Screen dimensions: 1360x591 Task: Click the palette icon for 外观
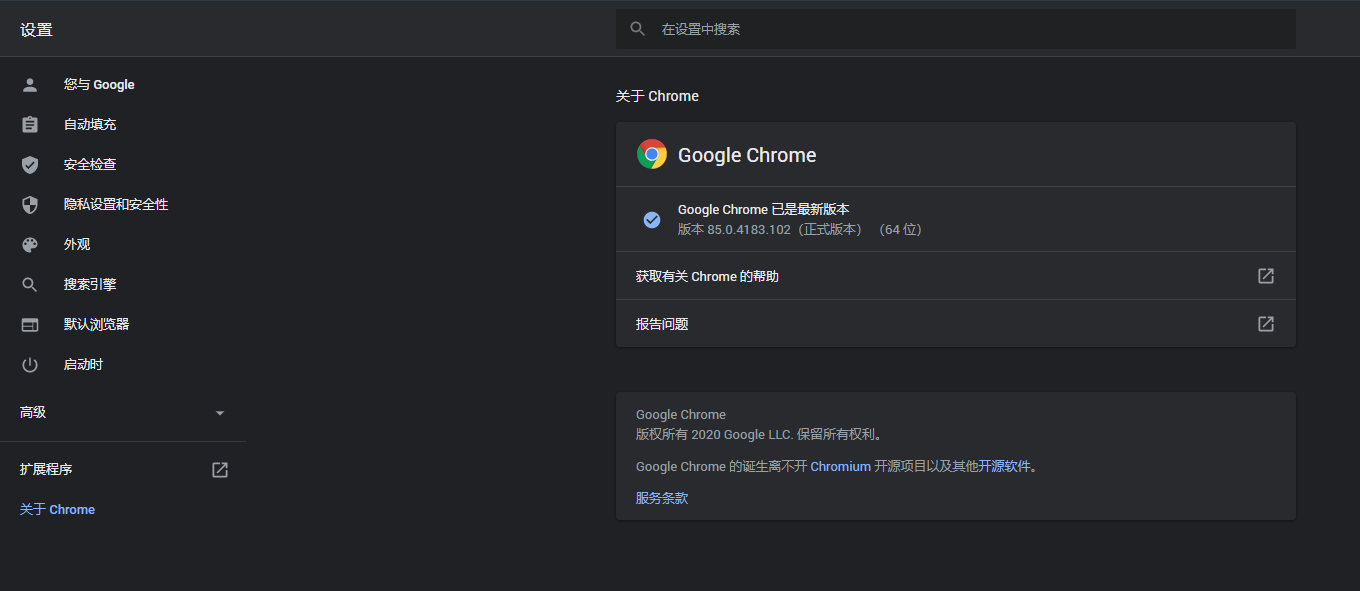30,245
